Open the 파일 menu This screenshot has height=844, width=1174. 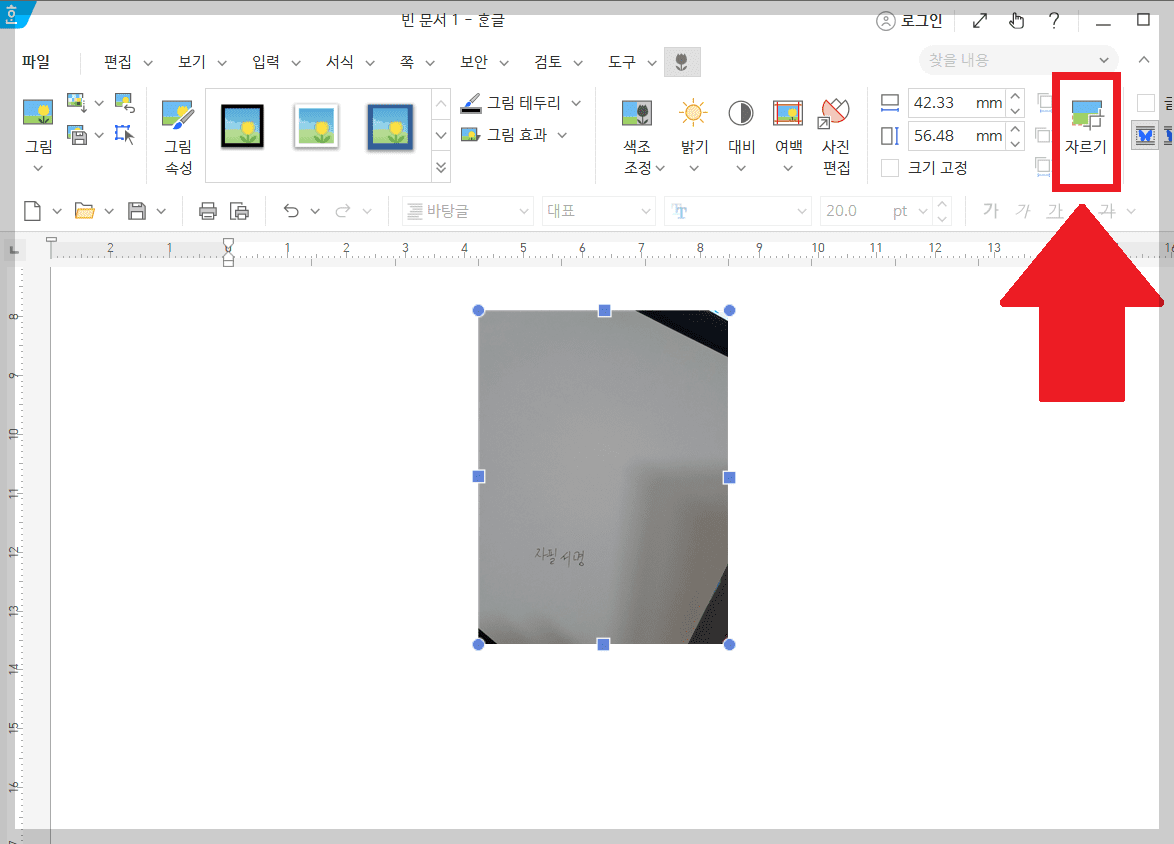tap(36, 61)
